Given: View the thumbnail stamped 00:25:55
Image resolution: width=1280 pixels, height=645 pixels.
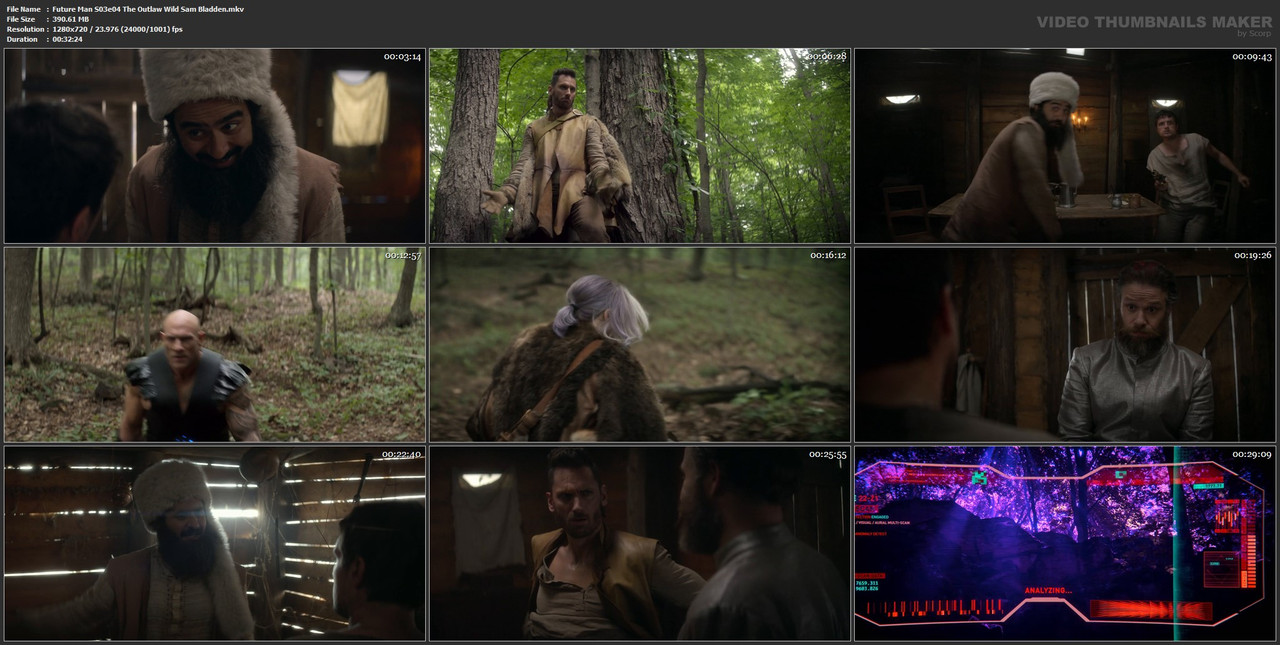Looking at the screenshot, I should pos(640,543).
